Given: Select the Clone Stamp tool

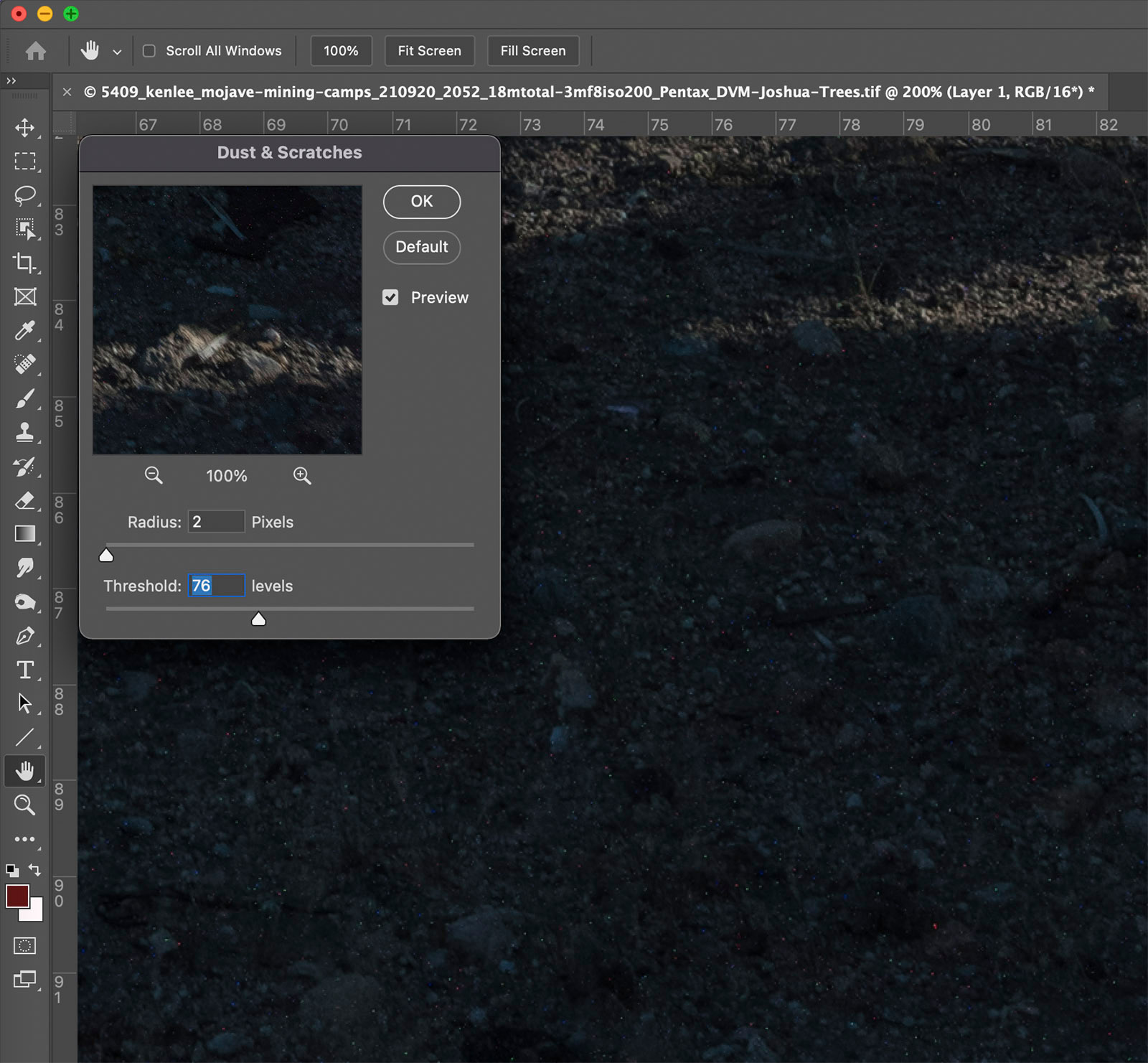Looking at the screenshot, I should click(x=25, y=432).
